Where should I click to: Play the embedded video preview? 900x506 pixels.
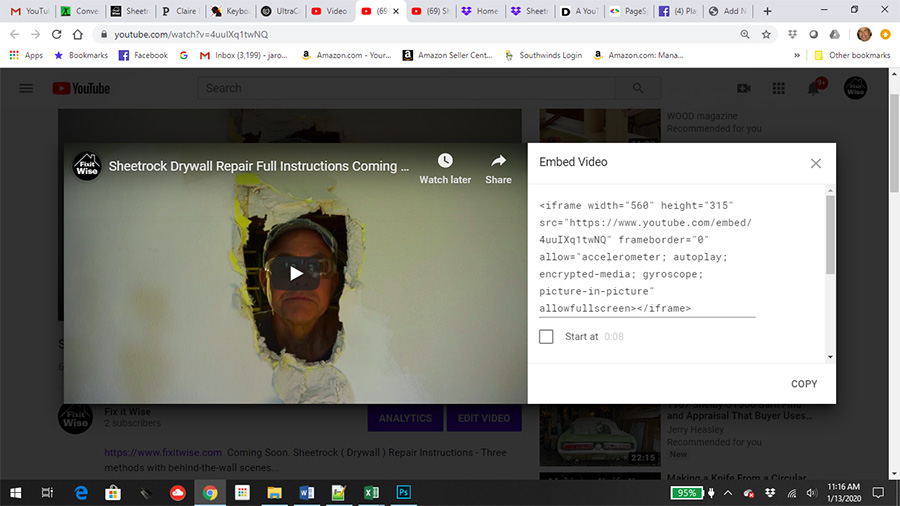pyautogui.click(x=296, y=273)
